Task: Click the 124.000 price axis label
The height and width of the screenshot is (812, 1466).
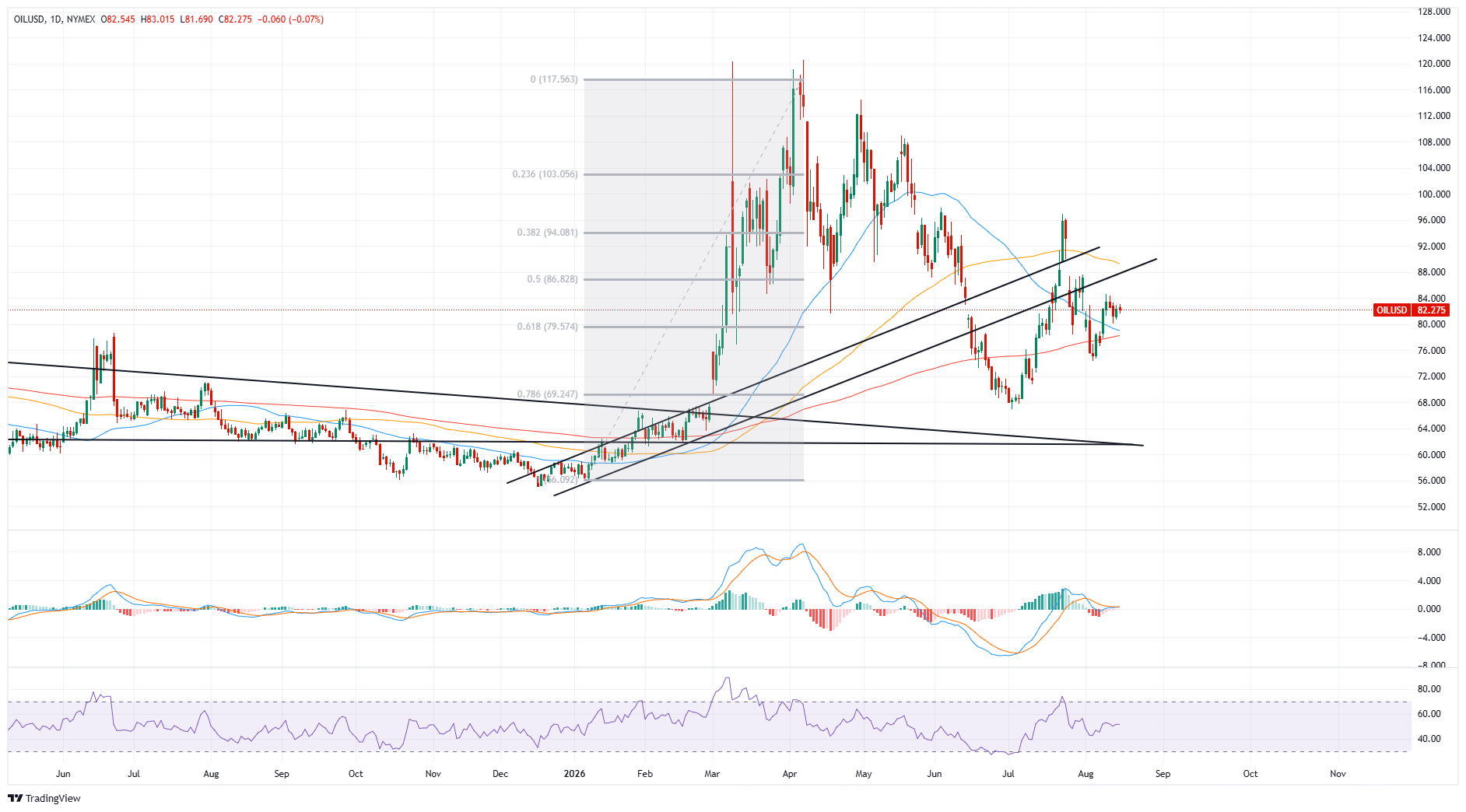Action: pyautogui.click(x=1434, y=37)
